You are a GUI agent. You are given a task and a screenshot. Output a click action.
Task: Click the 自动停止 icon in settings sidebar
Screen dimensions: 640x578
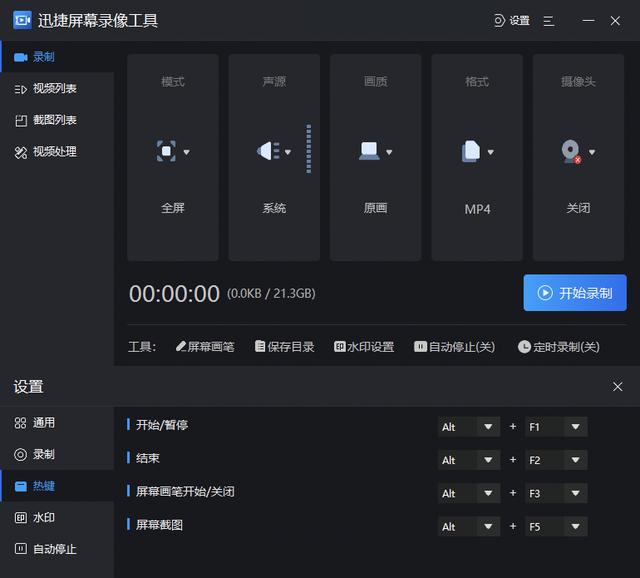click(x=21, y=549)
